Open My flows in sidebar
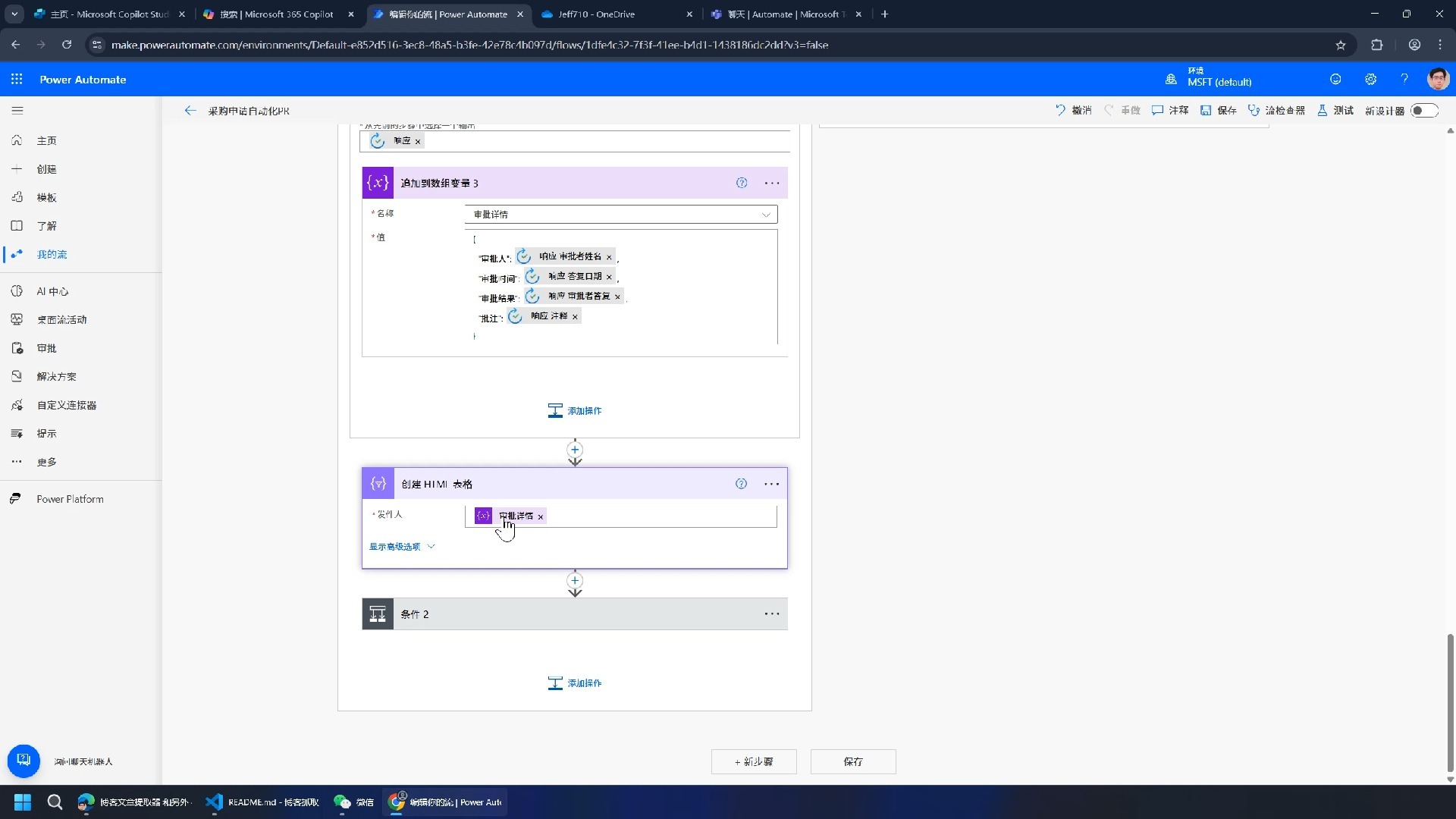This screenshot has height=819, width=1456. pos(52,255)
